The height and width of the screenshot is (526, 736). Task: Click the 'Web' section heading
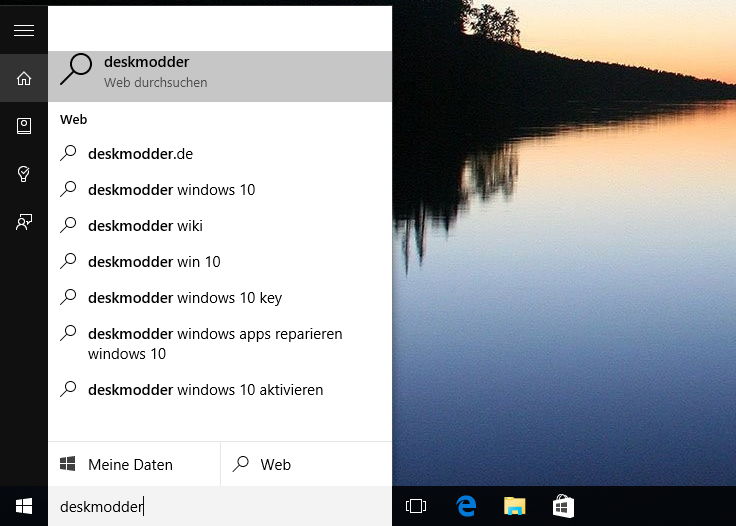pos(74,119)
